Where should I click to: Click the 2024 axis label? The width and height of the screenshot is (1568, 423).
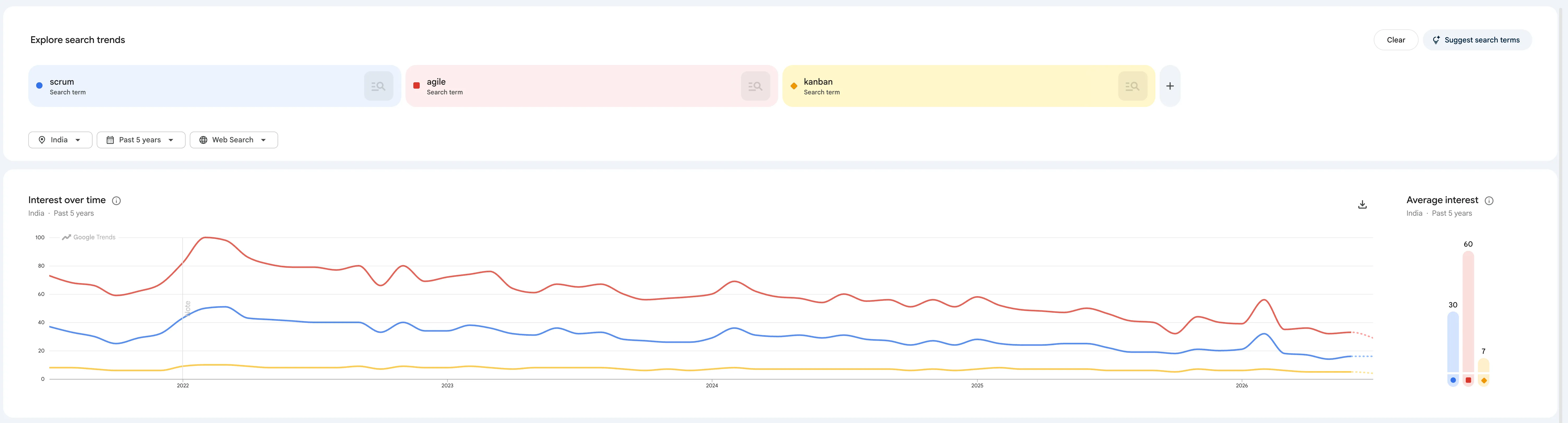(712, 386)
